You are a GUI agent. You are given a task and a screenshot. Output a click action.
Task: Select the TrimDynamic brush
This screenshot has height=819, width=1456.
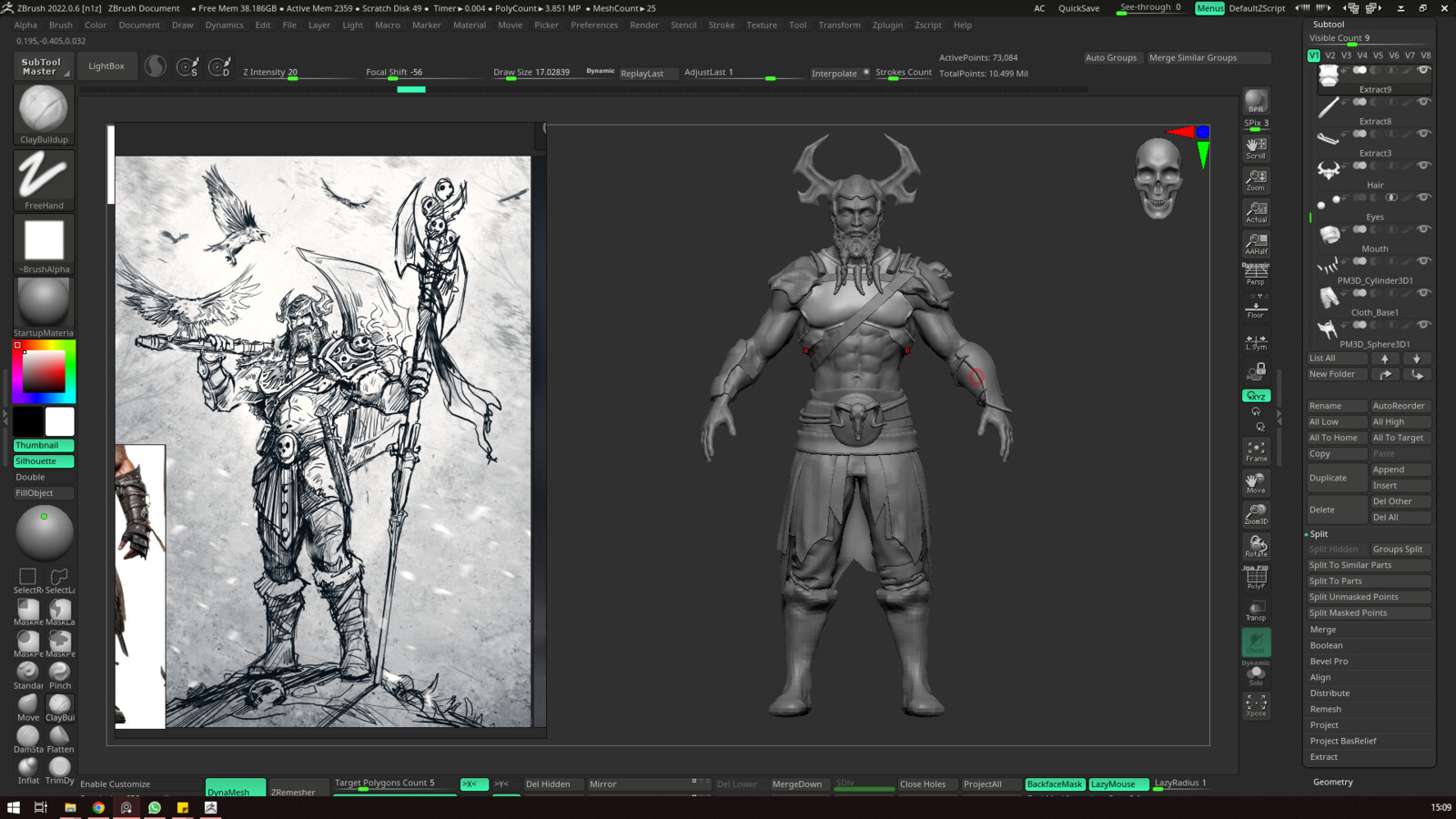[x=60, y=770]
